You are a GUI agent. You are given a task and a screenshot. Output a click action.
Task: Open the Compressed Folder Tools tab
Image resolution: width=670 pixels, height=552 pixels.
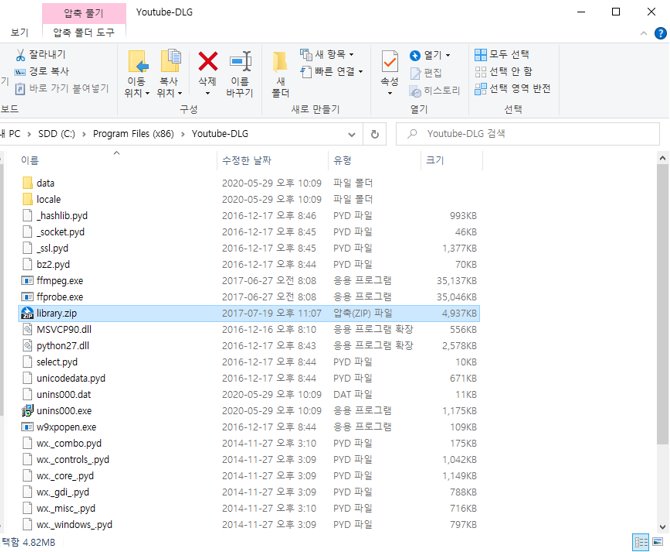tap(84, 32)
